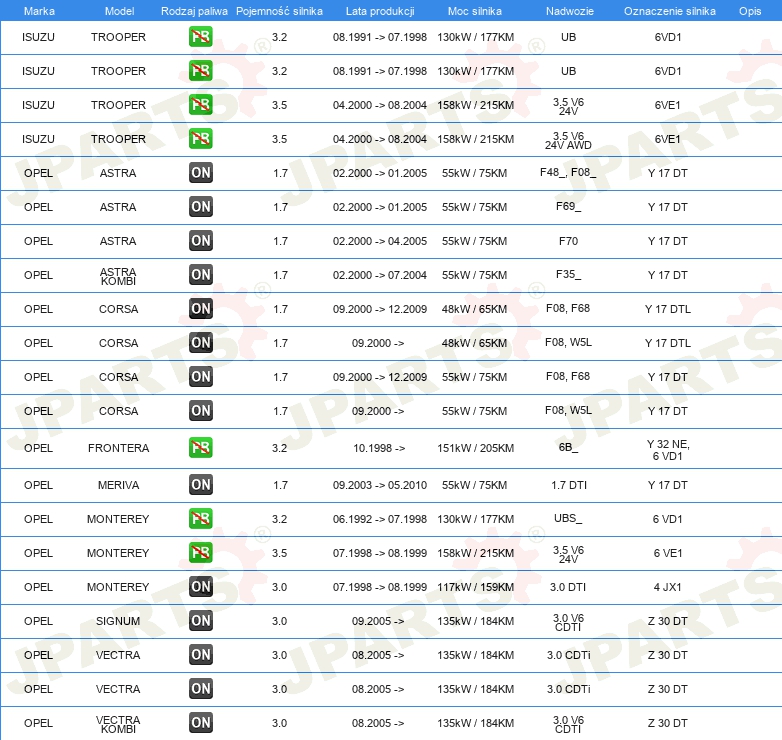Click the petrol icon in the Monterey 3.5 row
The width and height of the screenshot is (782, 740).
point(200,553)
